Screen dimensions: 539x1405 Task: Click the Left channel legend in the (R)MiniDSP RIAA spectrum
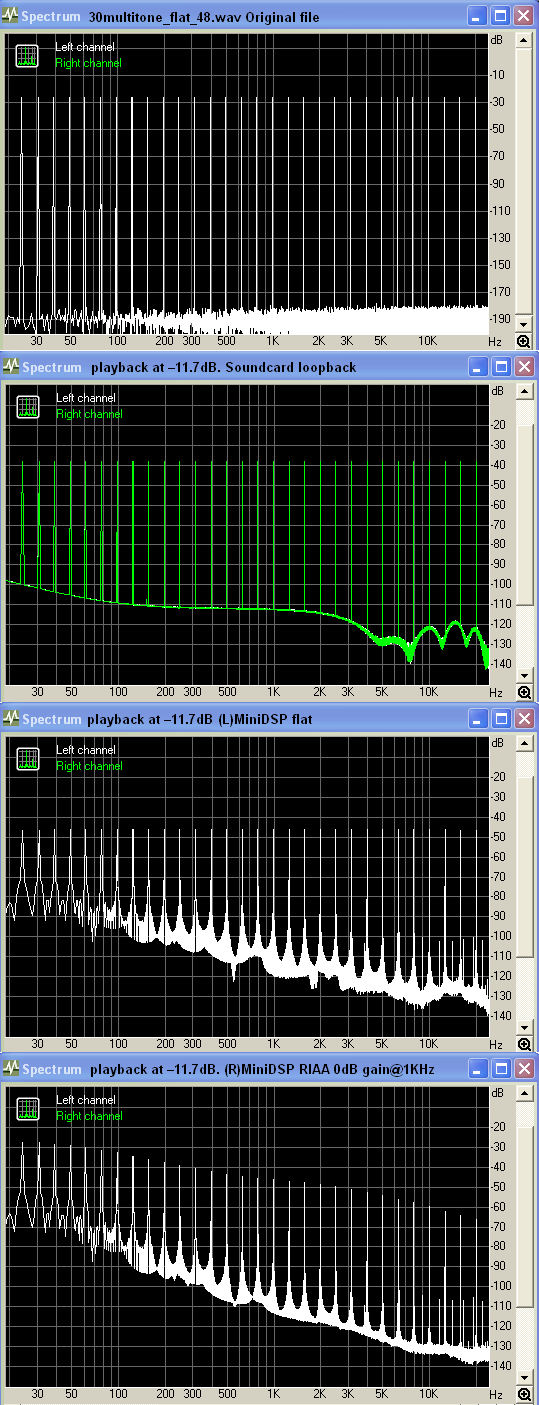[85, 1099]
